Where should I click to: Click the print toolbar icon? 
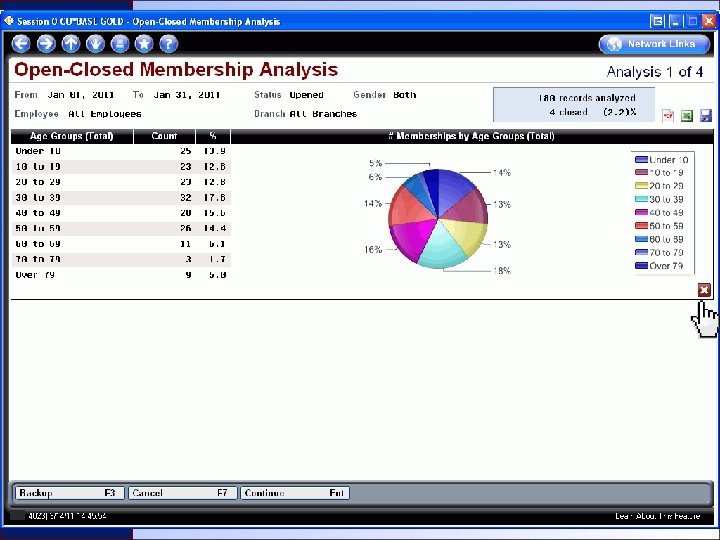[120, 44]
